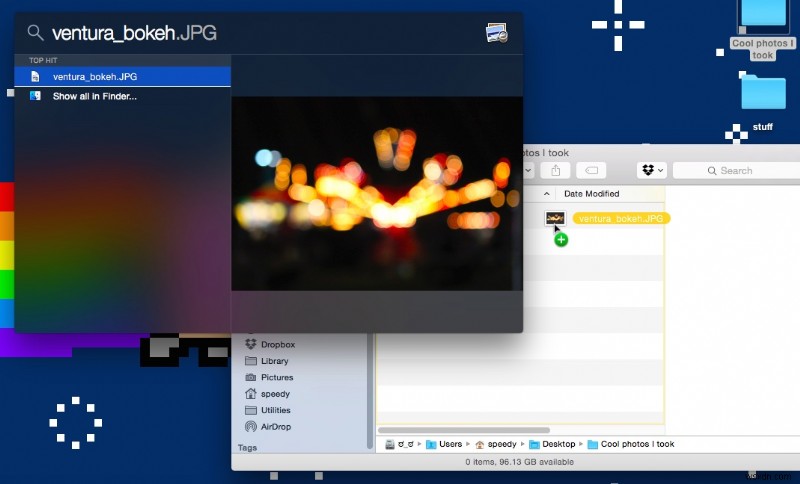Click the Share button in Finder toolbar
This screenshot has height=484, width=800.
(x=556, y=170)
